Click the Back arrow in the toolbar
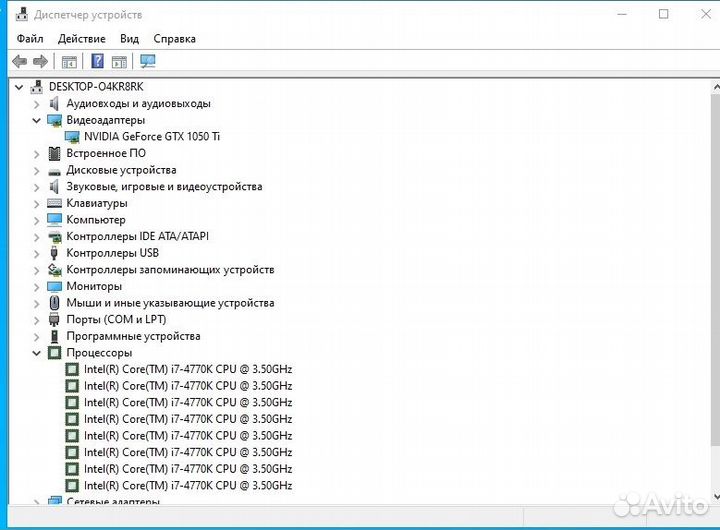The image size is (720, 530). (19, 61)
